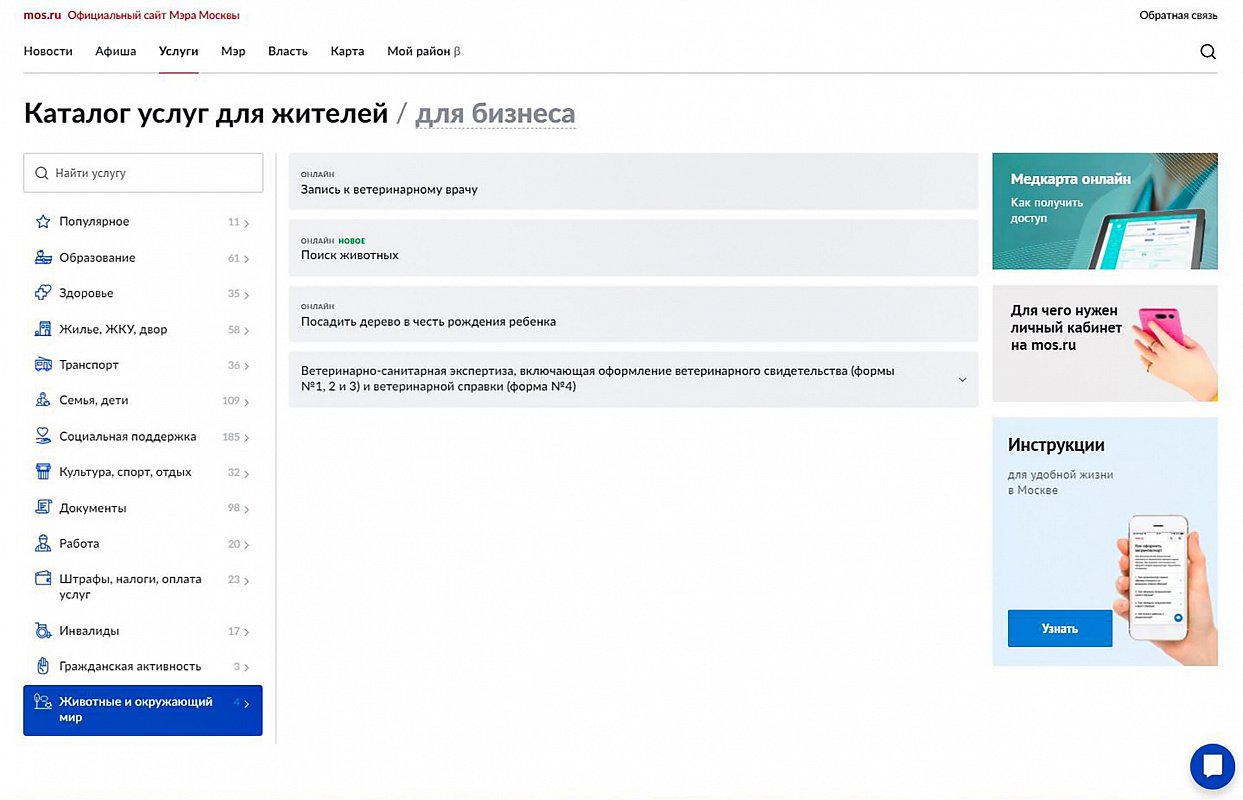
Task: Click the search magnifier icon in header
Action: [1207, 52]
